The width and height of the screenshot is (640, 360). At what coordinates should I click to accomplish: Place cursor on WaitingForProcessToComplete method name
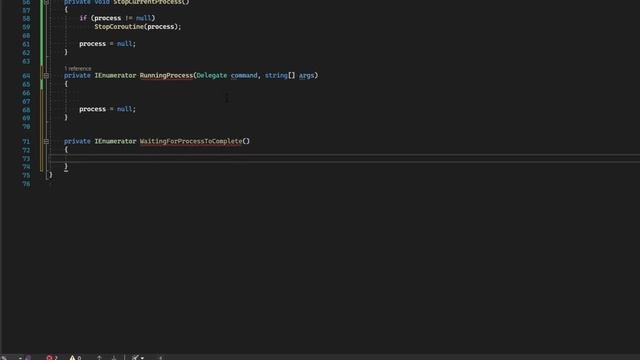191,141
